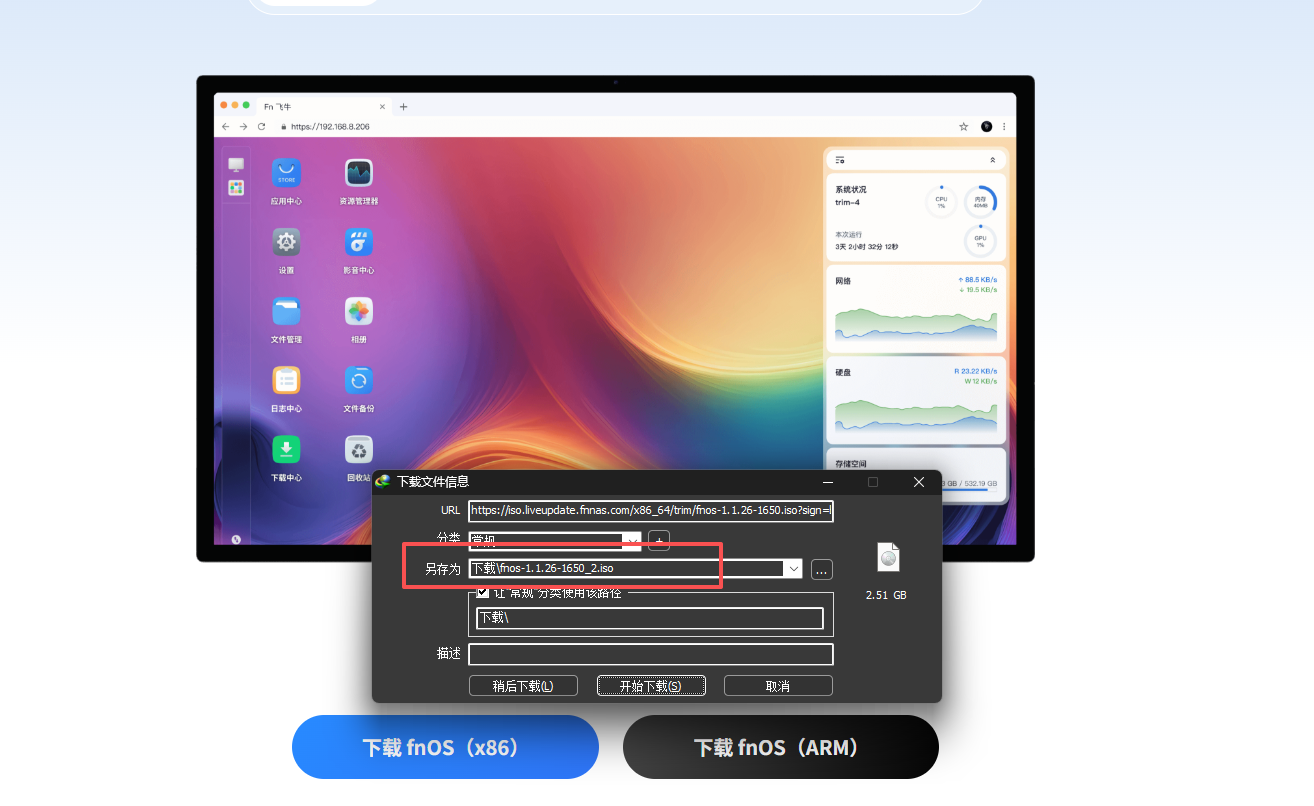Click the 下载\ category path field
1314x806 pixels.
[x=650, y=618]
